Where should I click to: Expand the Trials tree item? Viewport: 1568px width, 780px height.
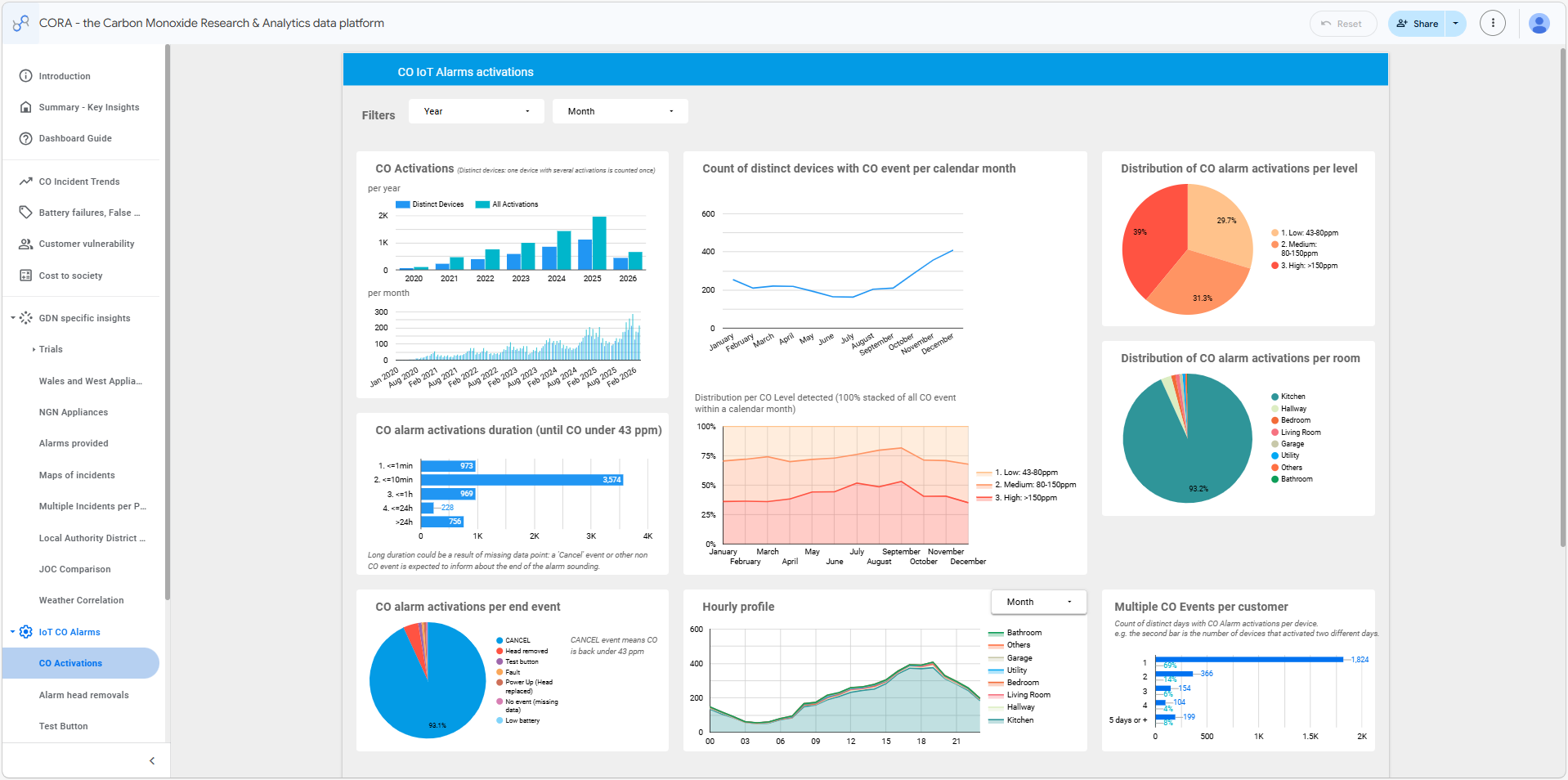pos(34,349)
